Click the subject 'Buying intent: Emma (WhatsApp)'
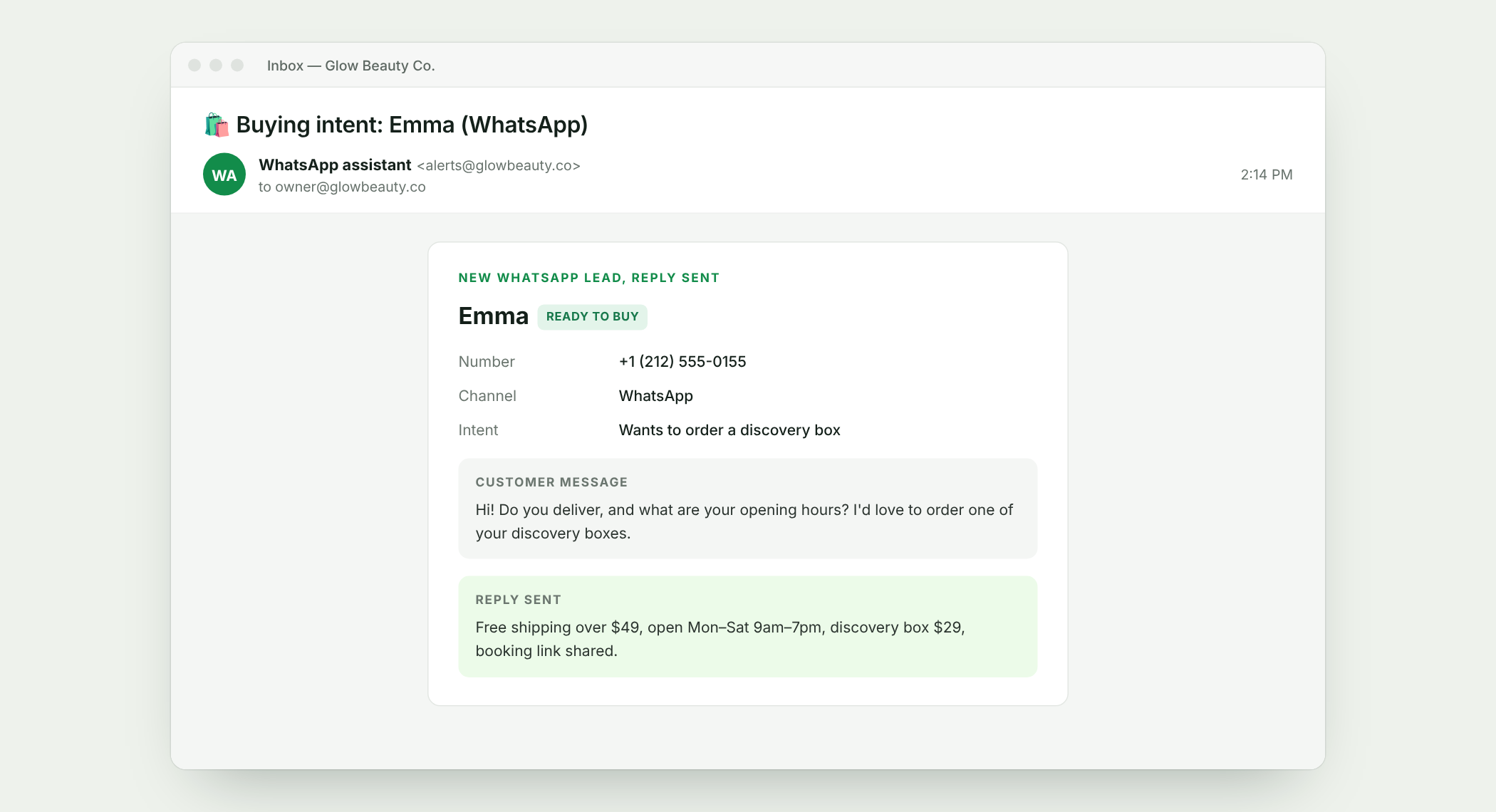 pos(412,125)
